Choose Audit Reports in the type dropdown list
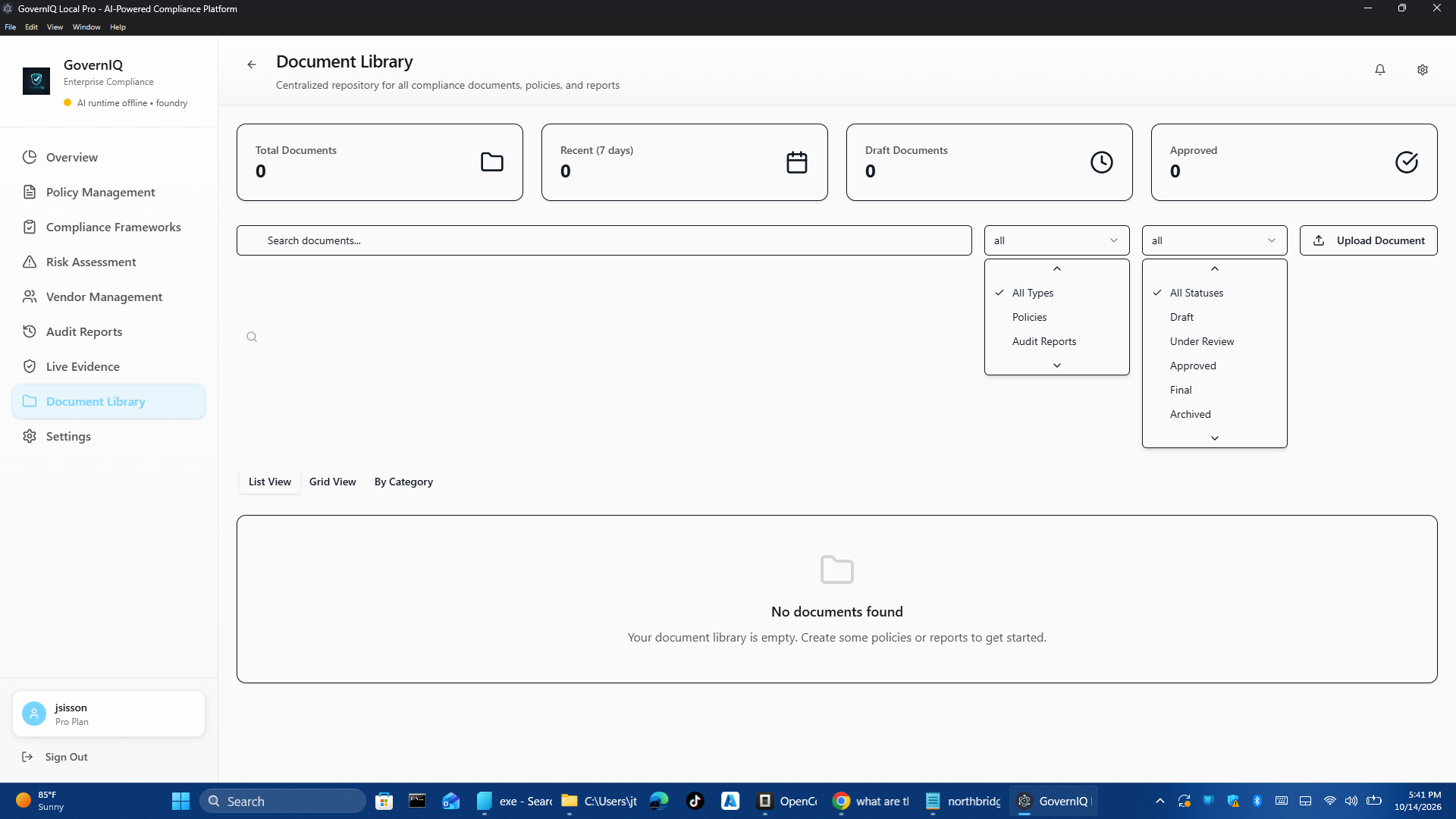This screenshot has width=1456, height=819. click(1056, 341)
